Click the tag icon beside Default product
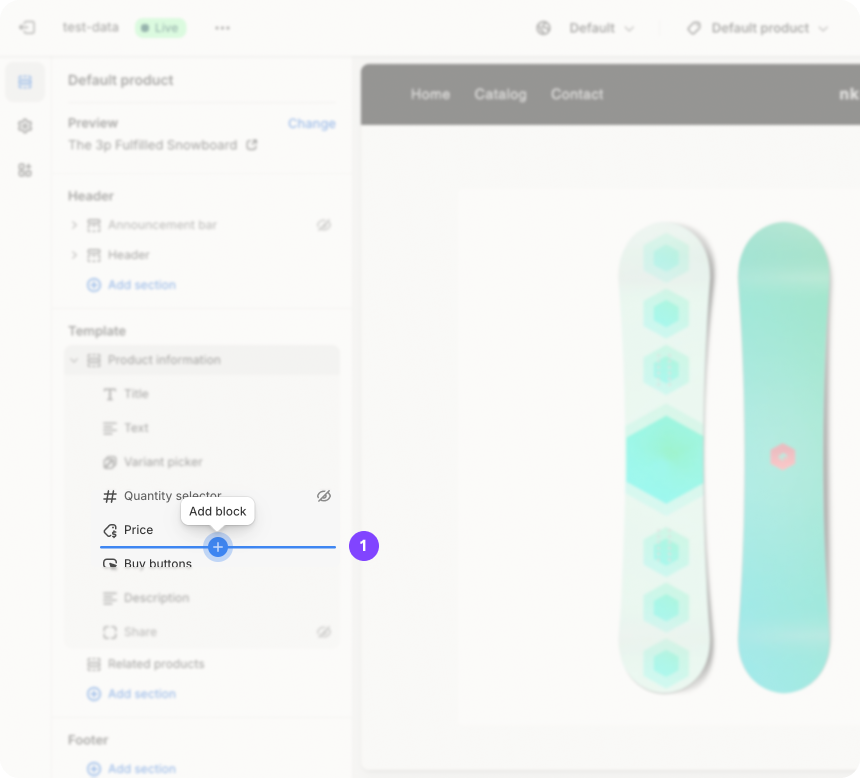Image resolution: width=860 pixels, height=778 pixels. (694, 28)
